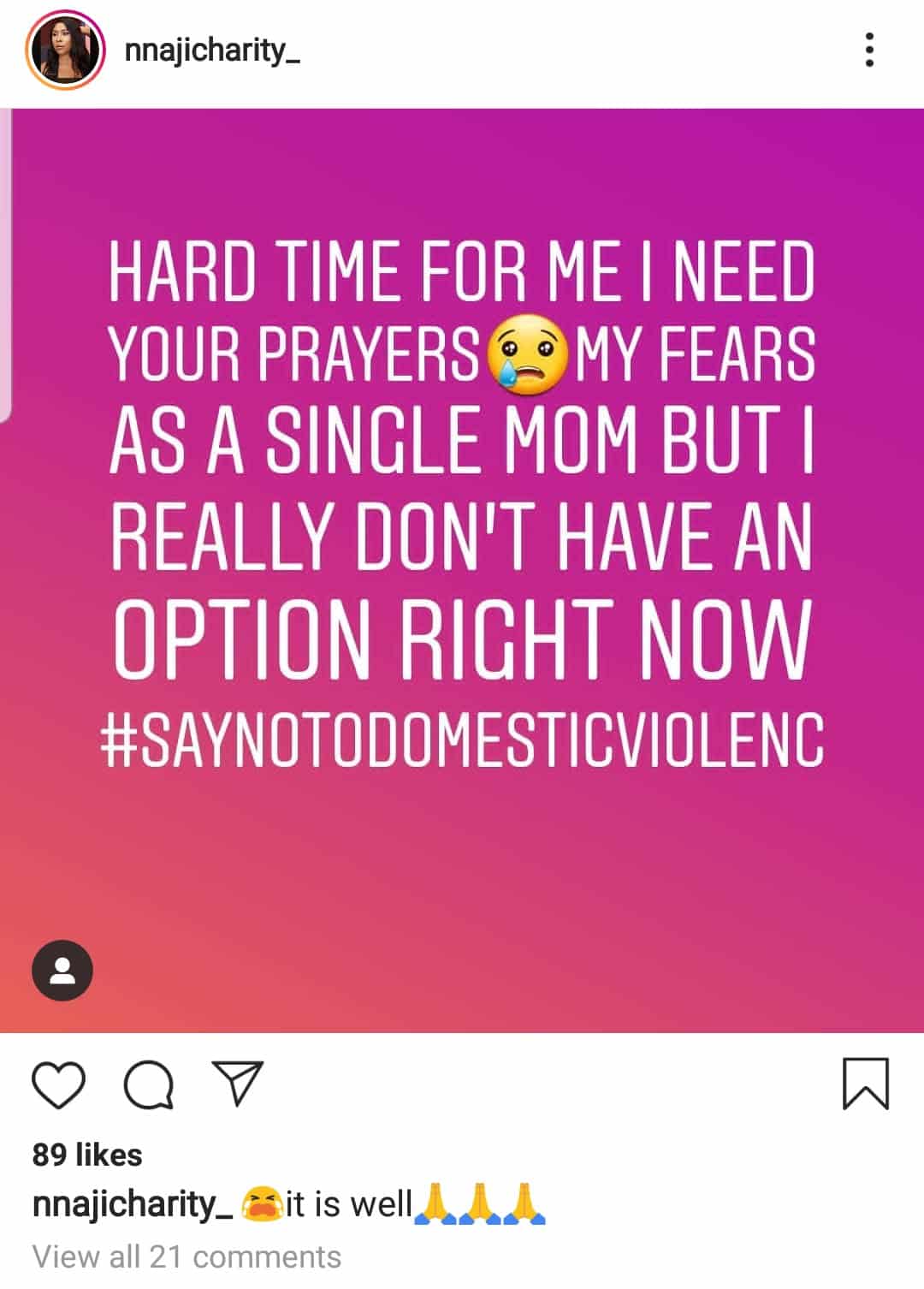Tap nnajicharity_ username in caption
This screenshot has width=924, height=1289.
[x=133, y=1205]
